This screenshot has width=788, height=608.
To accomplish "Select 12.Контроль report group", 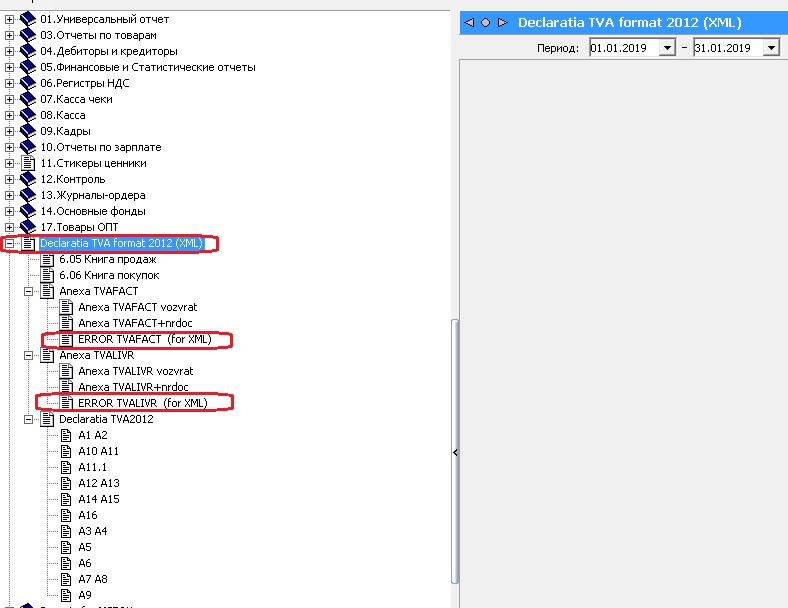I will coord(73,179).
